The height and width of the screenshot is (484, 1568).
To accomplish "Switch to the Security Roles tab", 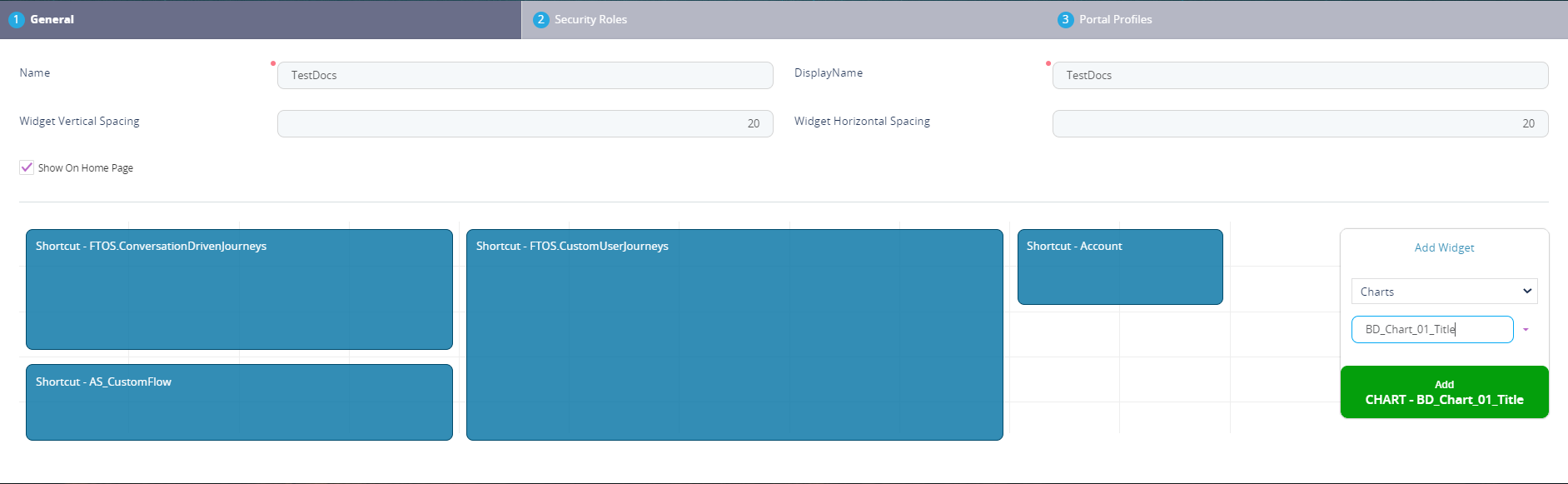I will coord(590,19).
